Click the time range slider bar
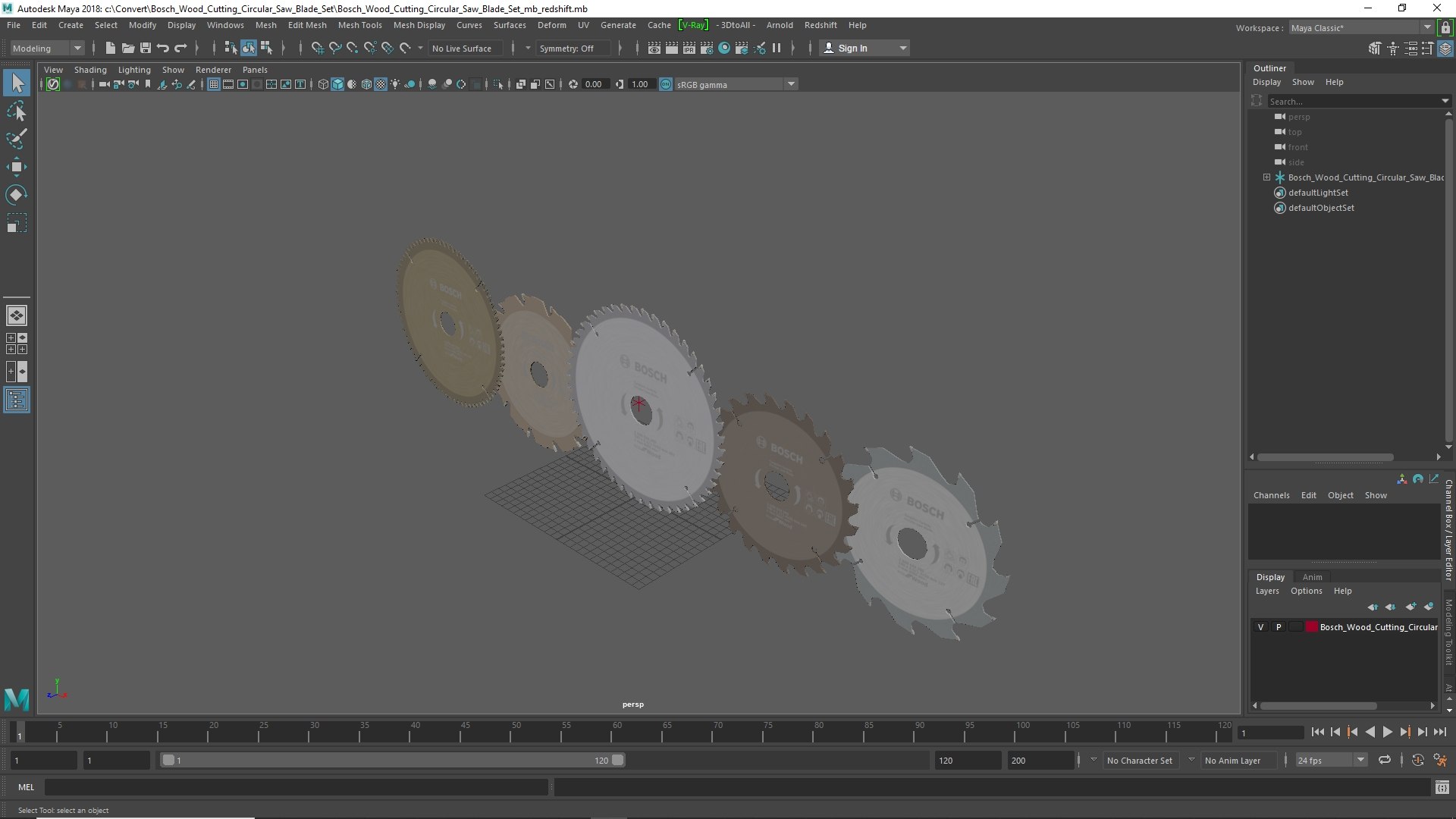Screen dimensions: 1456x819 392,760
